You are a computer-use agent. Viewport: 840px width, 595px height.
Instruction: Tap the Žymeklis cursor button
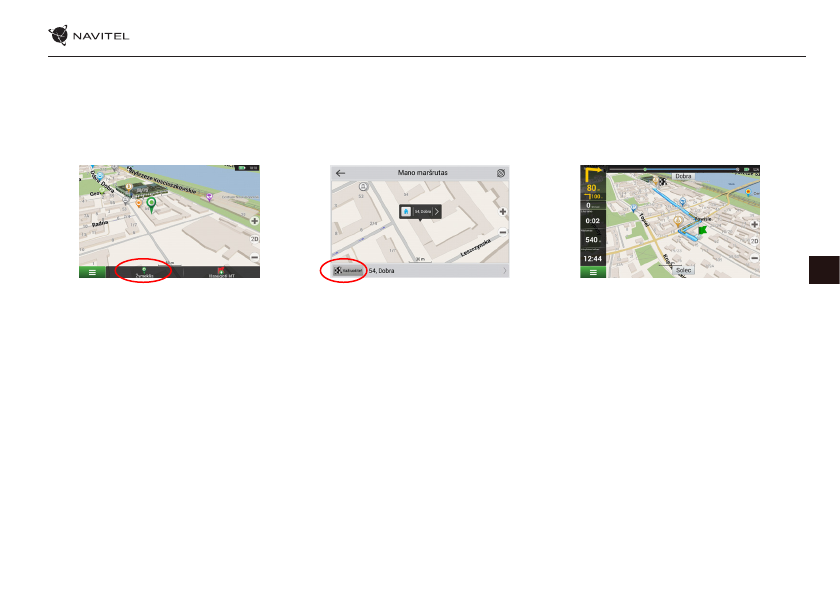click(141, 271)
